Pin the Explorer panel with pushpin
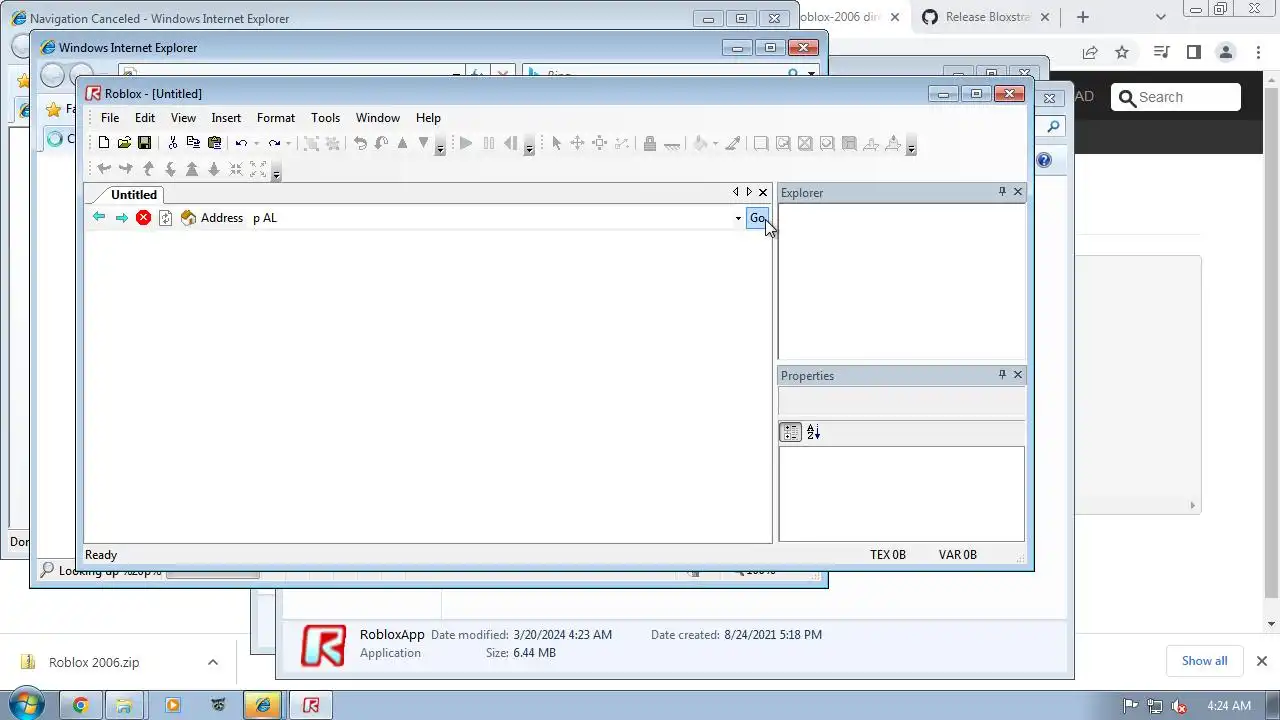Screen dimensions: 1280x720 click(x=1002, y=192)
